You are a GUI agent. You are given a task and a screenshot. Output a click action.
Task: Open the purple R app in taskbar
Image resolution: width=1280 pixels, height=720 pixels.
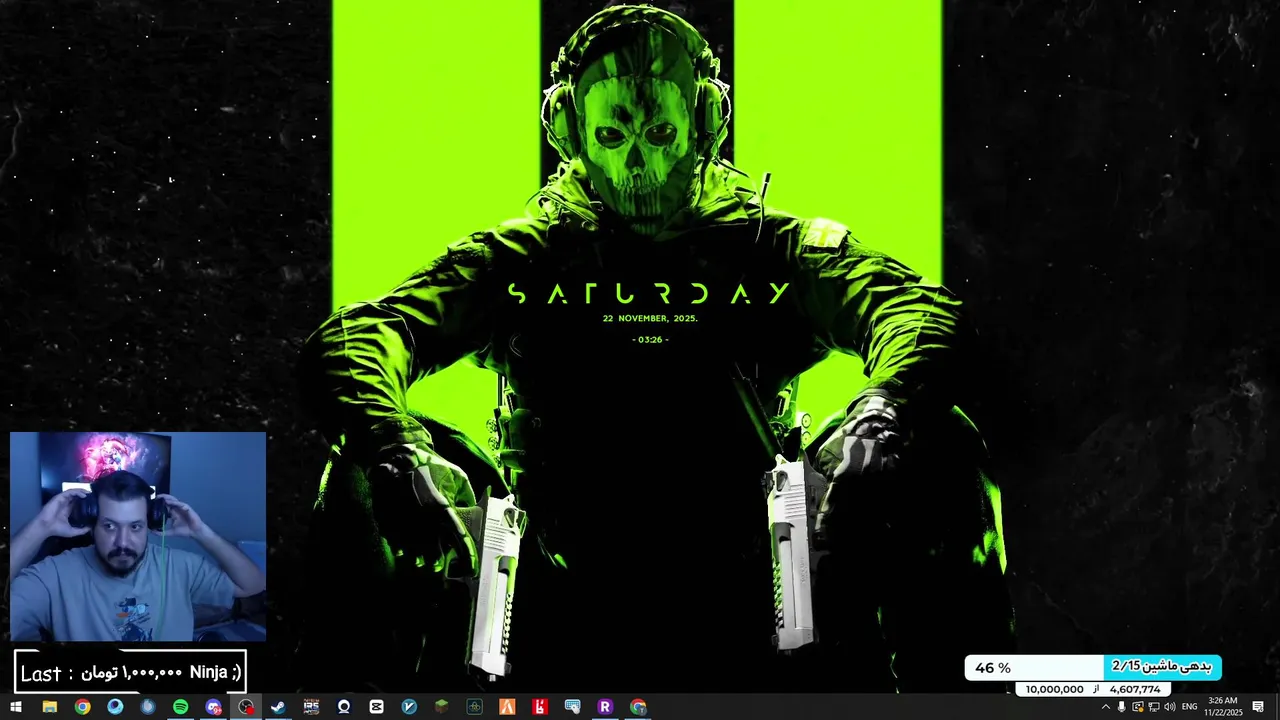tap(604, 707)
